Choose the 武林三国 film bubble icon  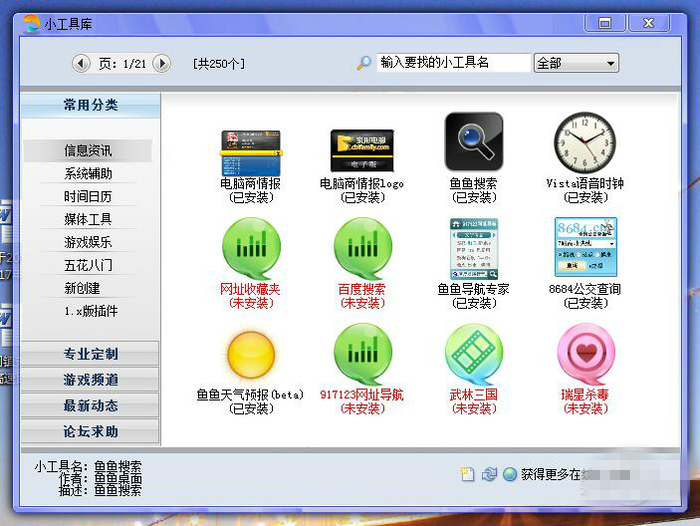coord(474,355)
